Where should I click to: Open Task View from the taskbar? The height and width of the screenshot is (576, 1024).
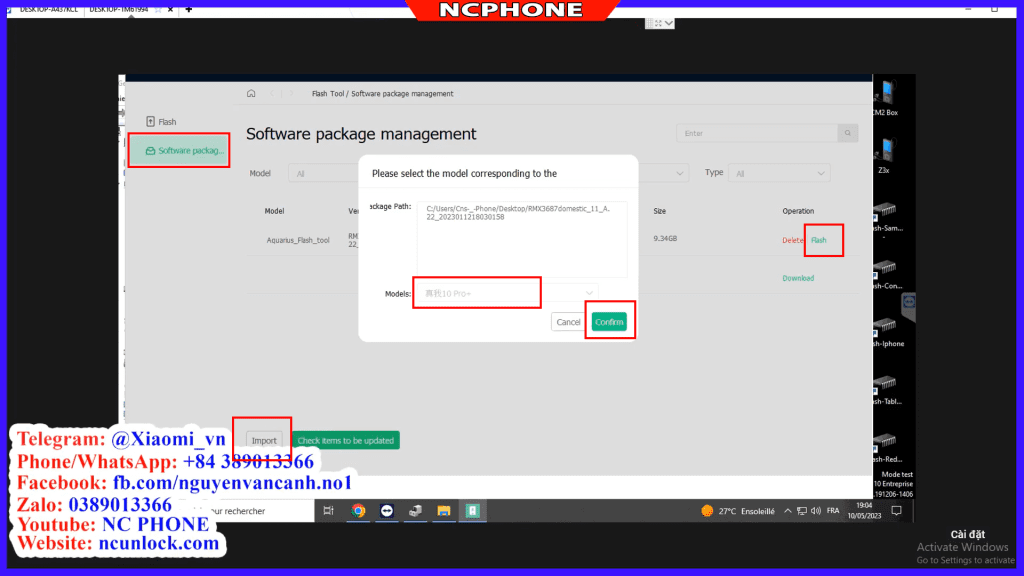coord(327,510)
